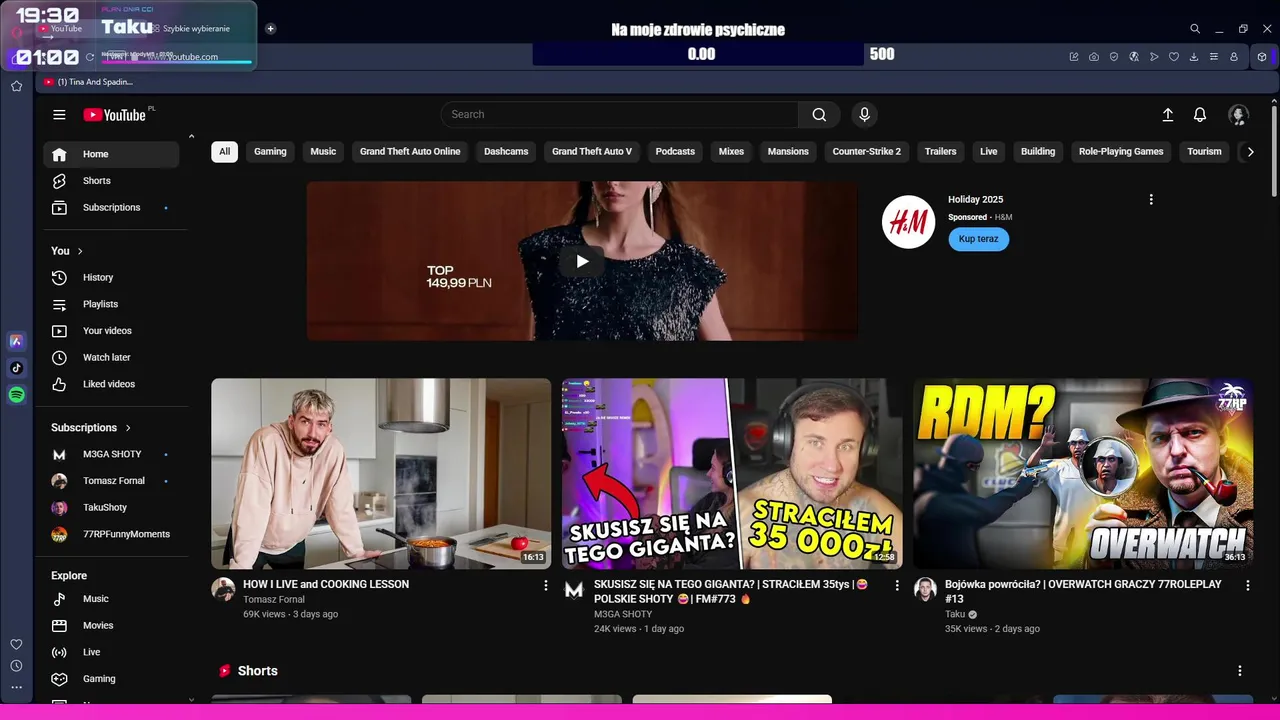Open Opera GX bookmarks star in sidebar
Image resolution: width=1280 pixels, height=720 pixels.
point(16,86)
